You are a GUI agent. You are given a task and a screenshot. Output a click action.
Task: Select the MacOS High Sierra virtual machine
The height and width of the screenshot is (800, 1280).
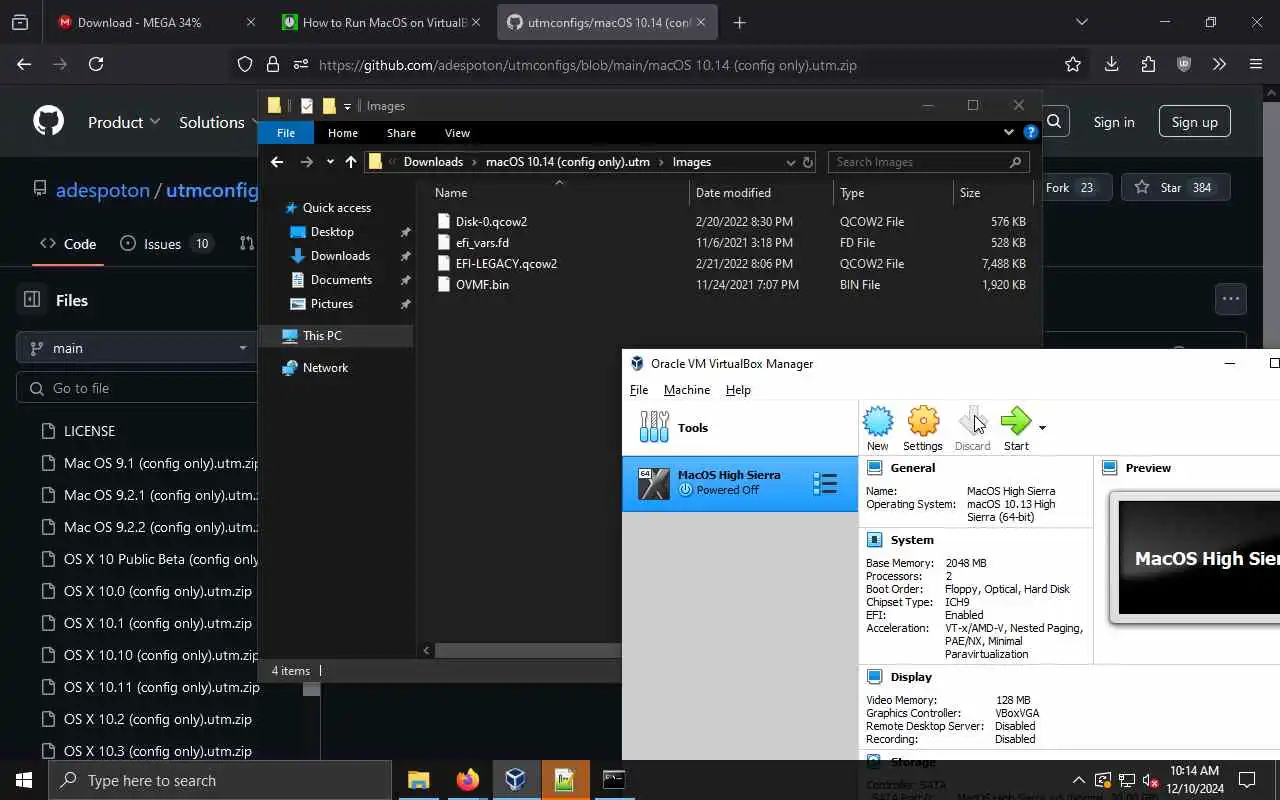click(740, 483)
